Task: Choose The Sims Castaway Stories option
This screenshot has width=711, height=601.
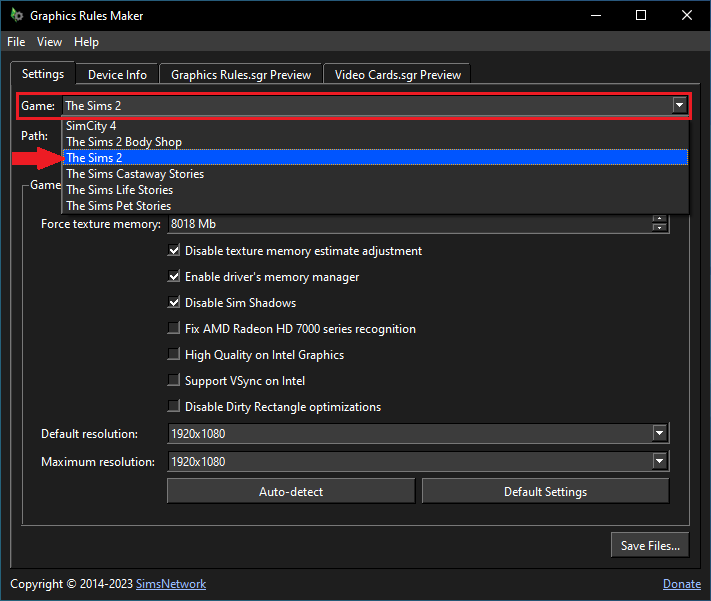Action: [x=135, y=174]
